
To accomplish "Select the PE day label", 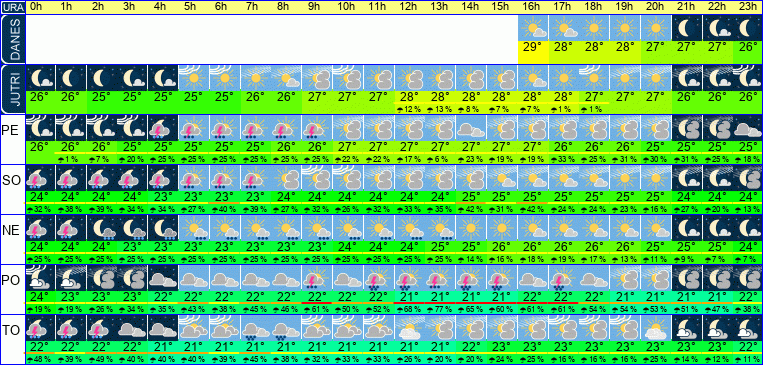I will (11, 130).
